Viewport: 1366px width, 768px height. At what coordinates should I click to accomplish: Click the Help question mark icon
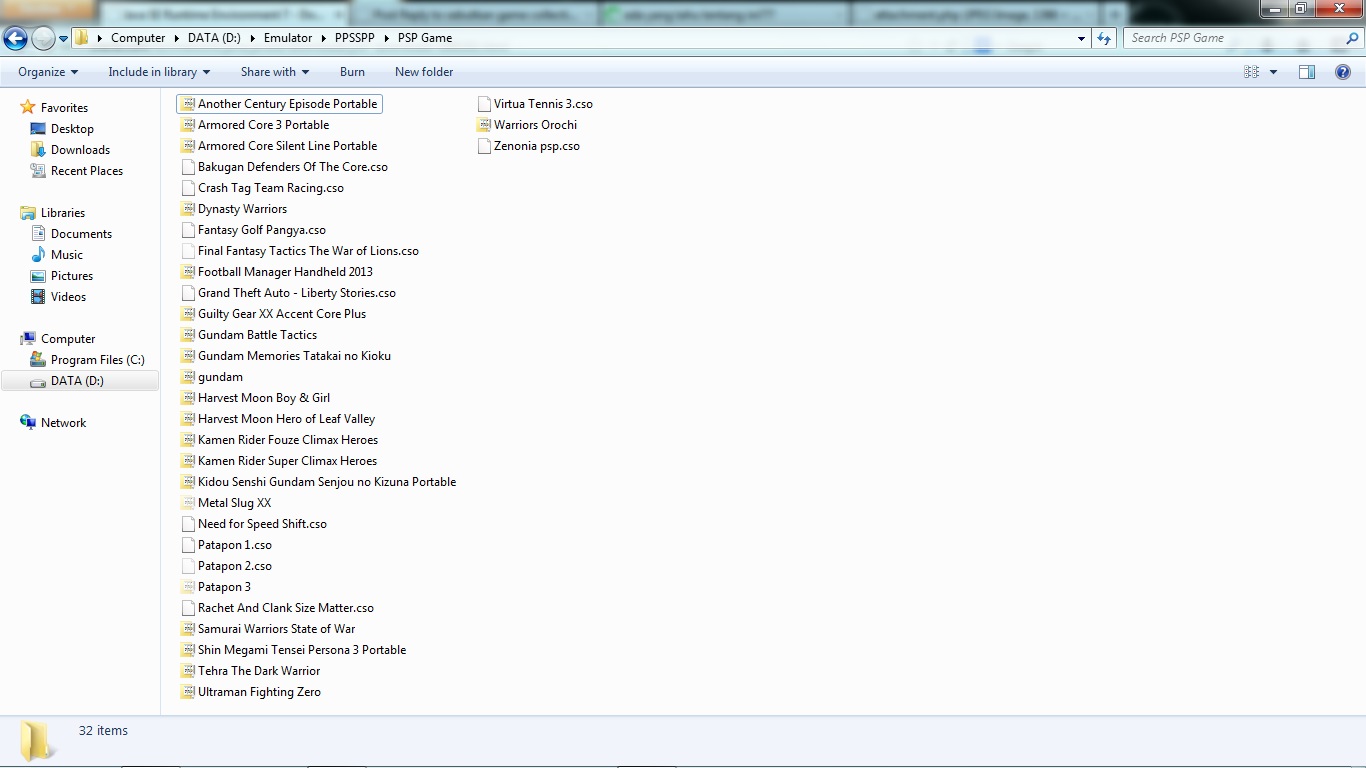tap(1343, 72)
